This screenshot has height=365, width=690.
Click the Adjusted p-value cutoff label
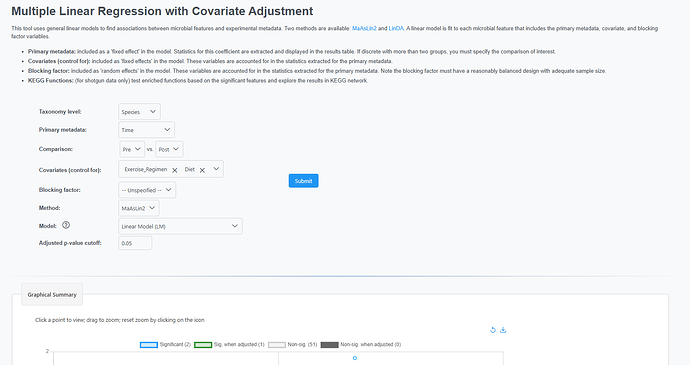70,243
